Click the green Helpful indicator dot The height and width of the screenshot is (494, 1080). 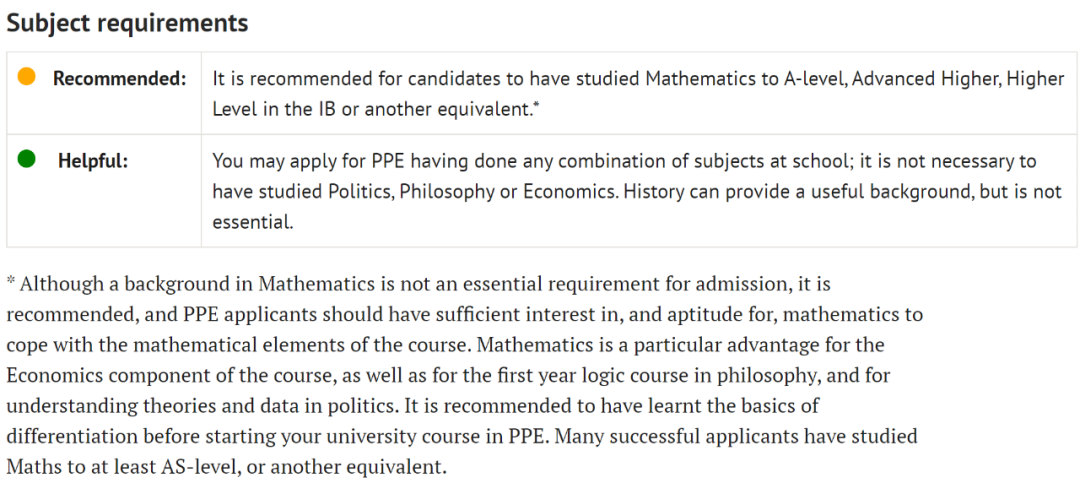click(x=27, y=159)
